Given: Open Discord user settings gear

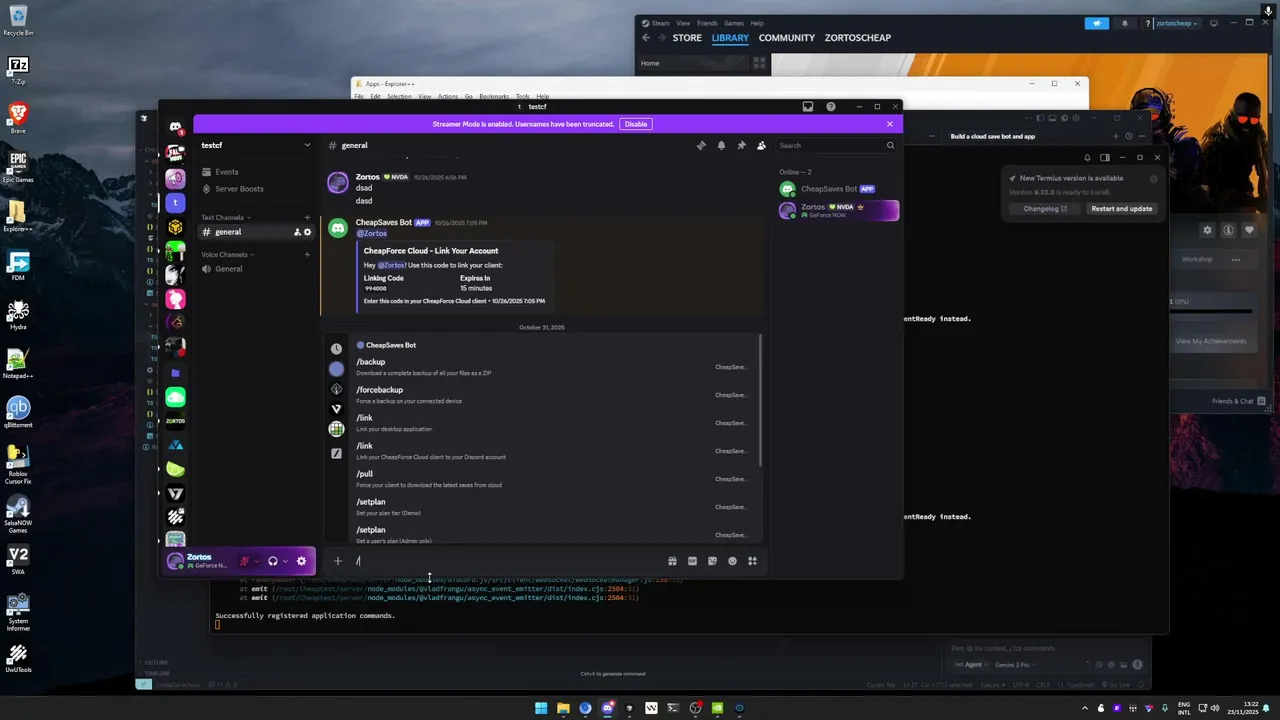Looking at the screenshot, I should (x=301, y=561).
